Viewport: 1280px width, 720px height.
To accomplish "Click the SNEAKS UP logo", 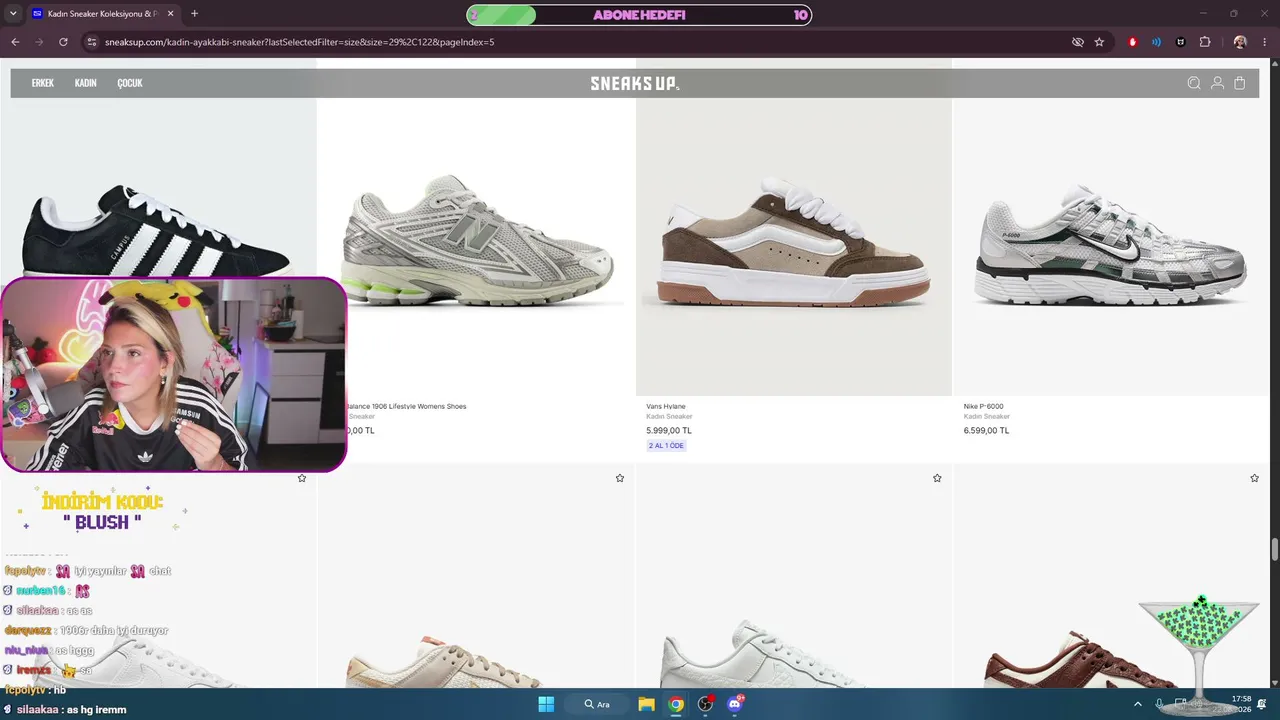I will [x=634, y=83].
